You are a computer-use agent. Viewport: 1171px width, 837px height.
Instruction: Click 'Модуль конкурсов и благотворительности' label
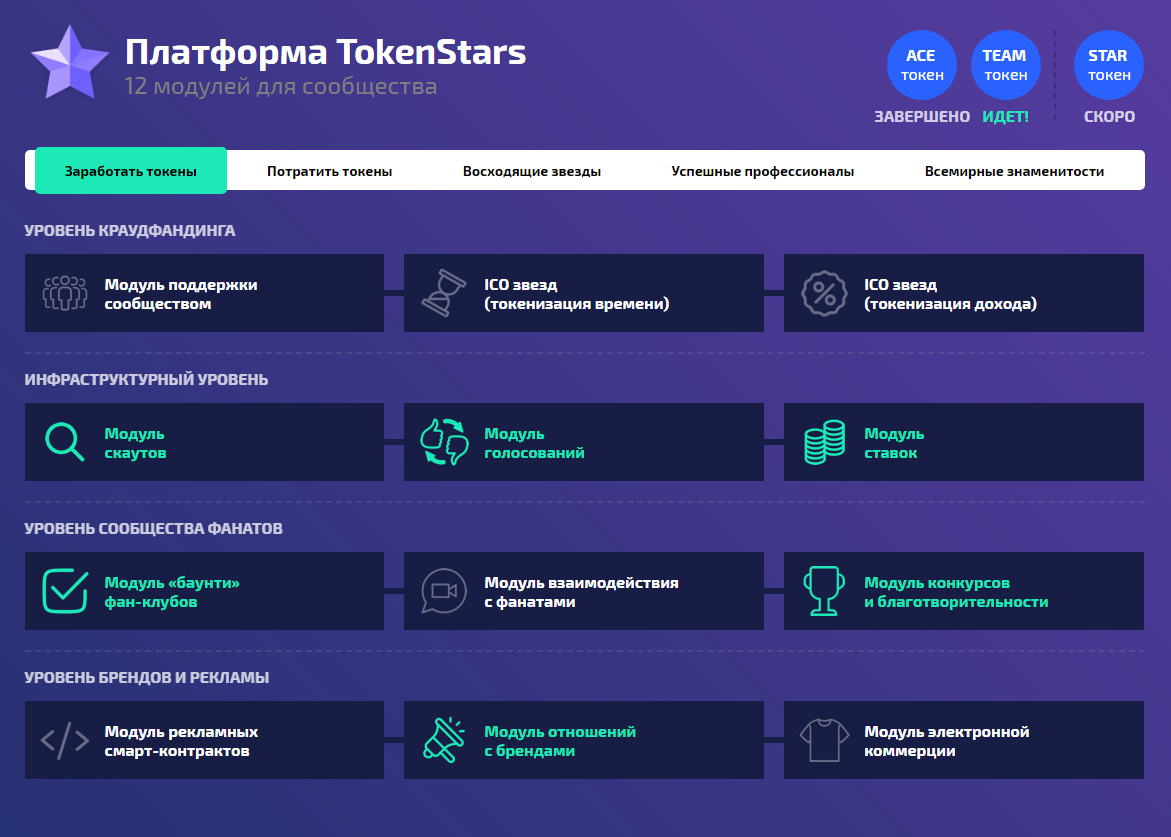pyautogui.click(x=956, y=591)
